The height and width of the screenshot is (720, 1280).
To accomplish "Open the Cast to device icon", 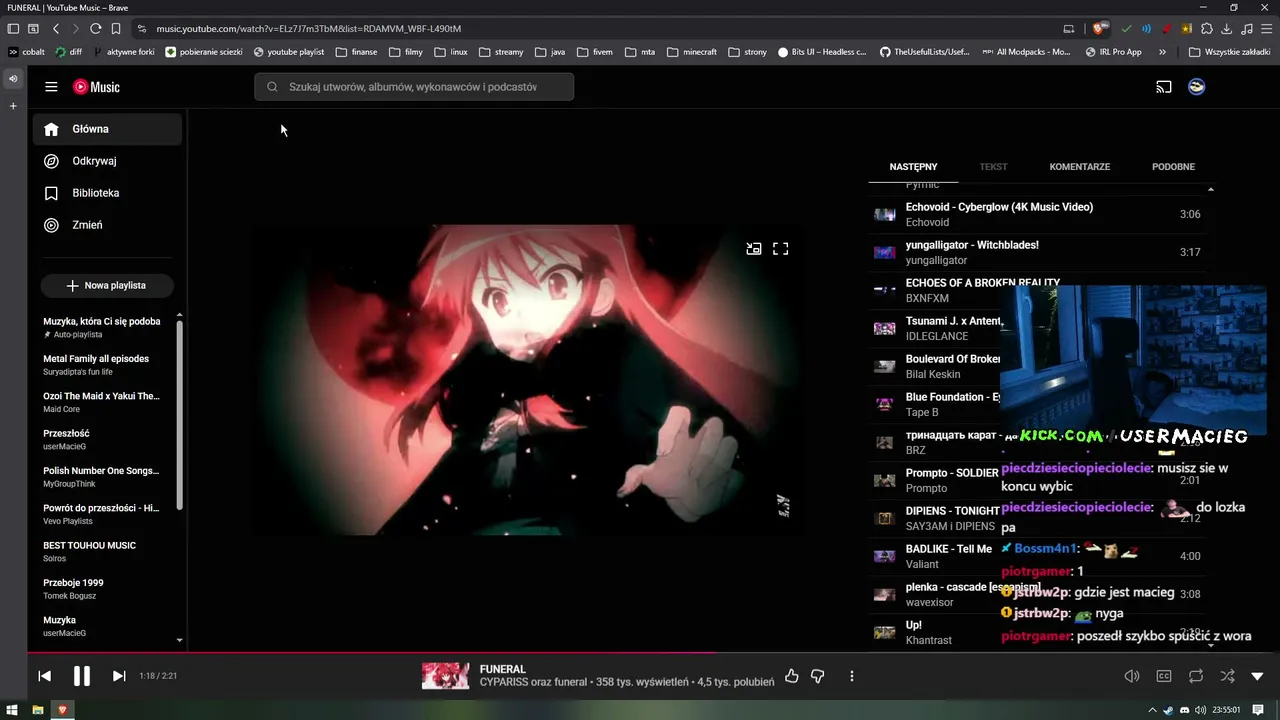I will (1164, 87).
